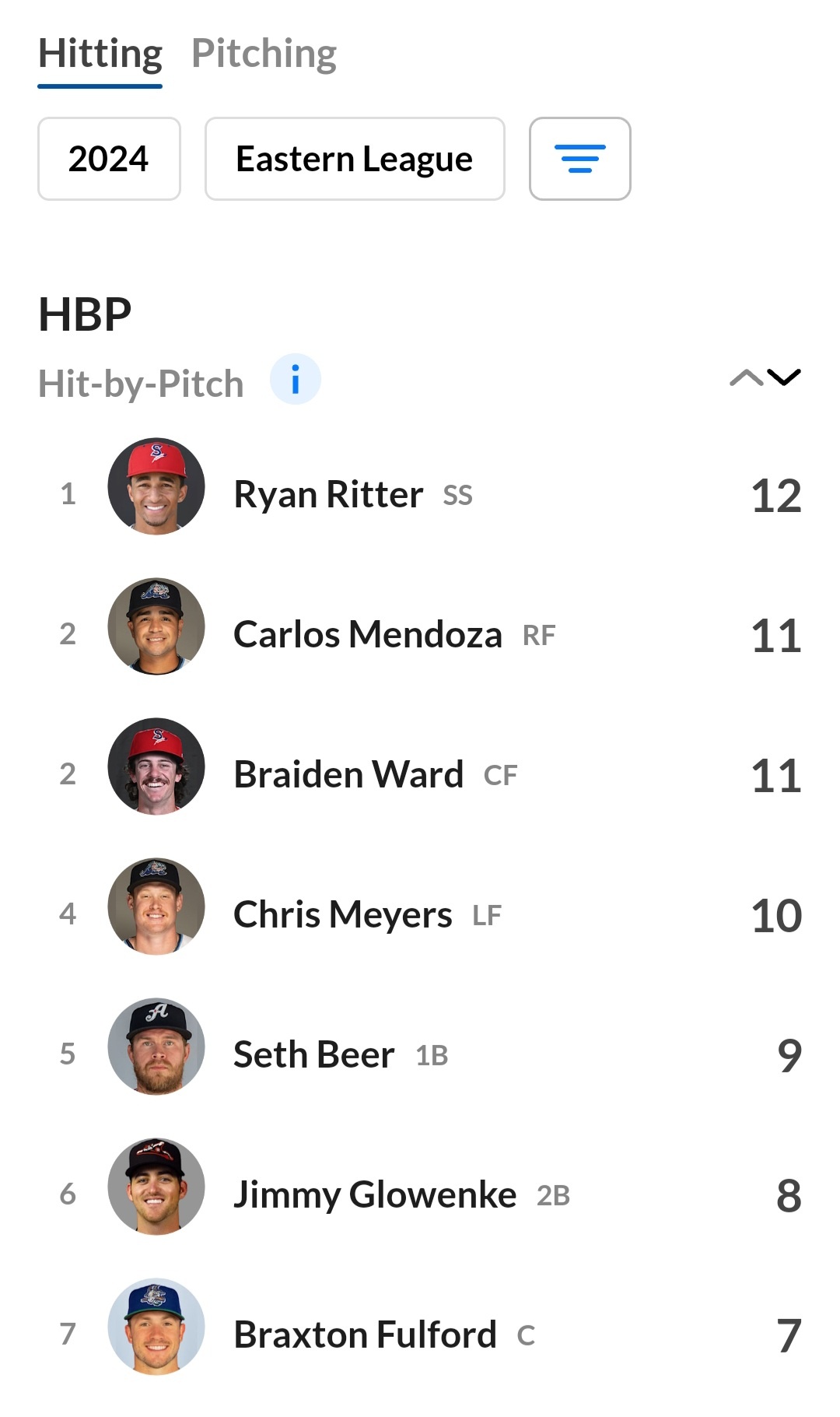This screenshot has width=840, height=1417.
Task: Click the up chevron stat switcher
Action: pos(746,377)
